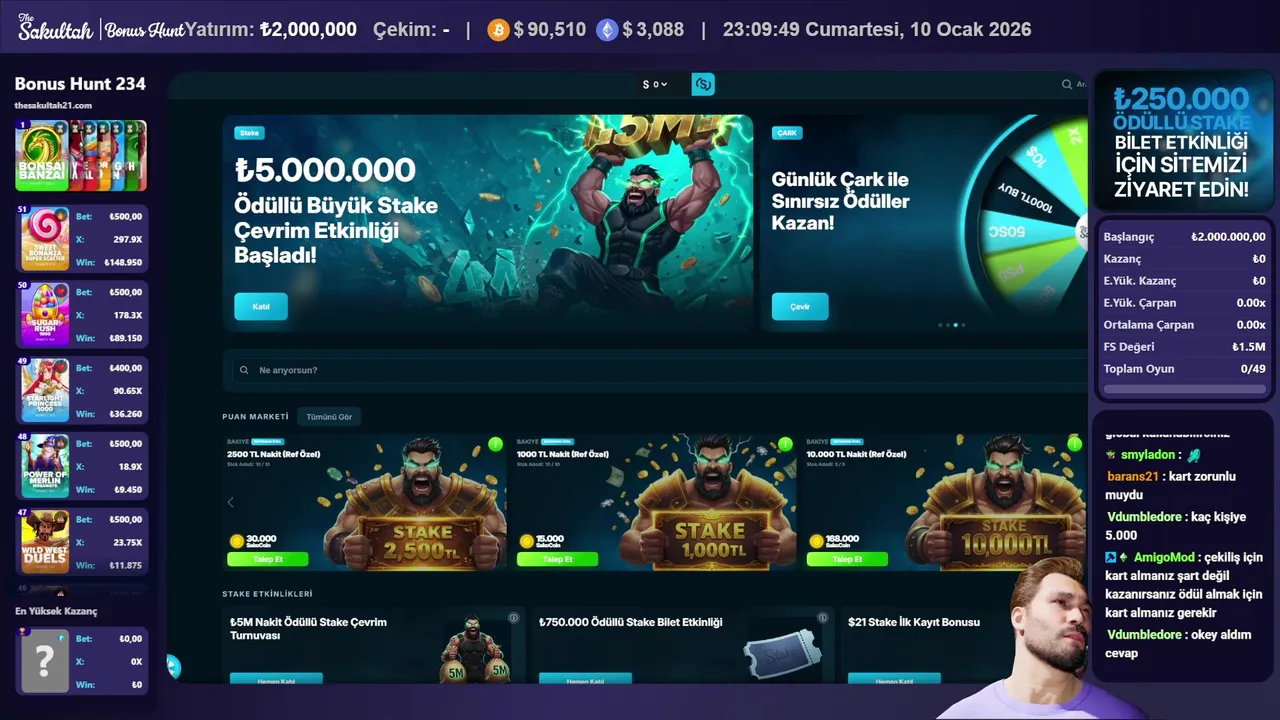1280x720 pixels.
Task: Click green info badge on 1000 TL Nakit card
Action: pyautogui.click(x=785, y=444)
